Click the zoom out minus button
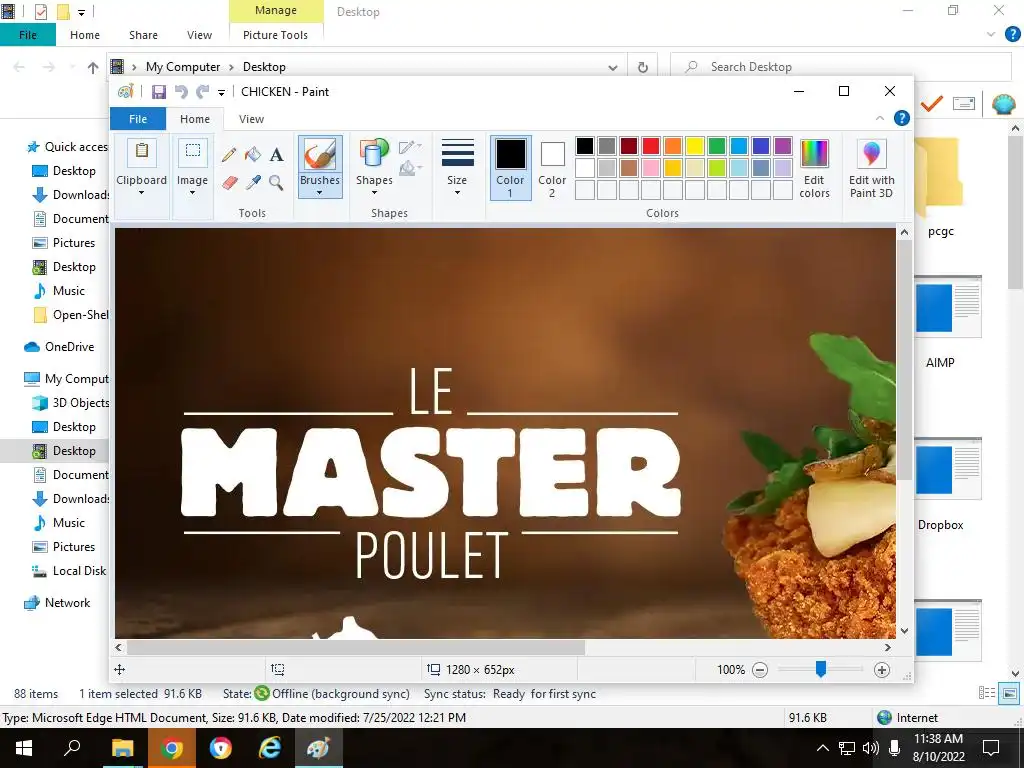 click(x=760, y=669)
